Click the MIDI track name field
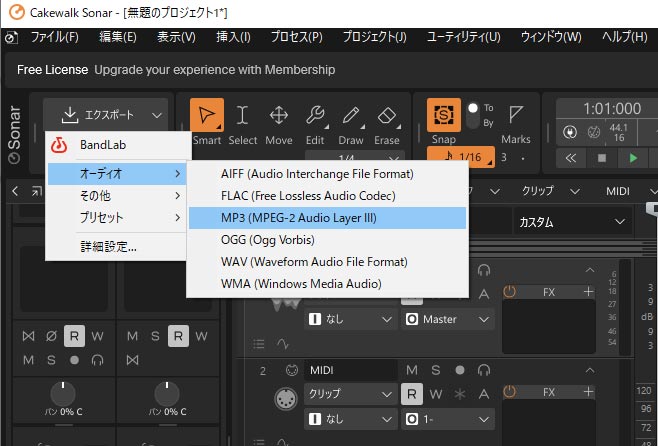 (x=350, y=370)
